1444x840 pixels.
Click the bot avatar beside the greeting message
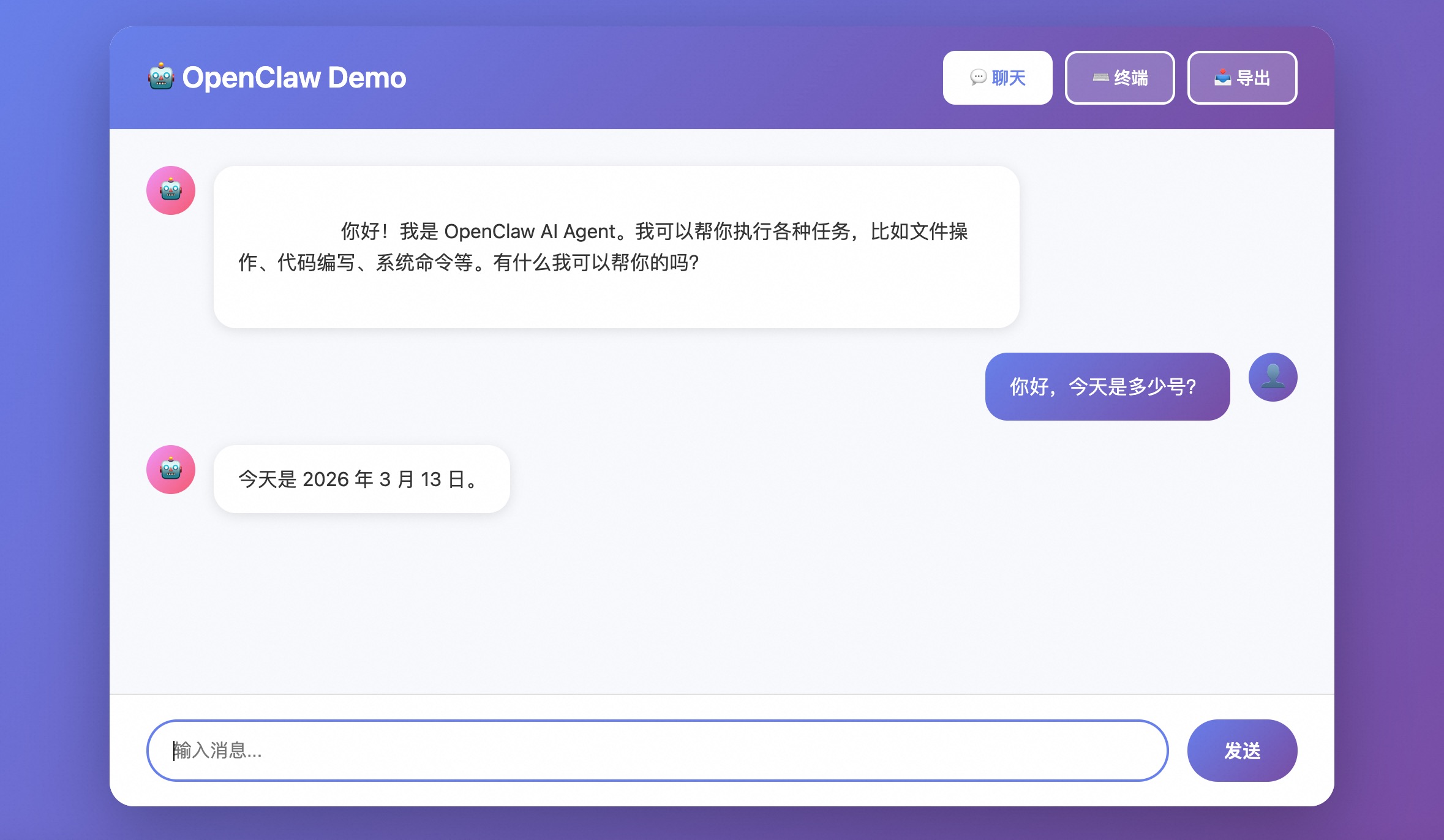(x=171, y=190)
